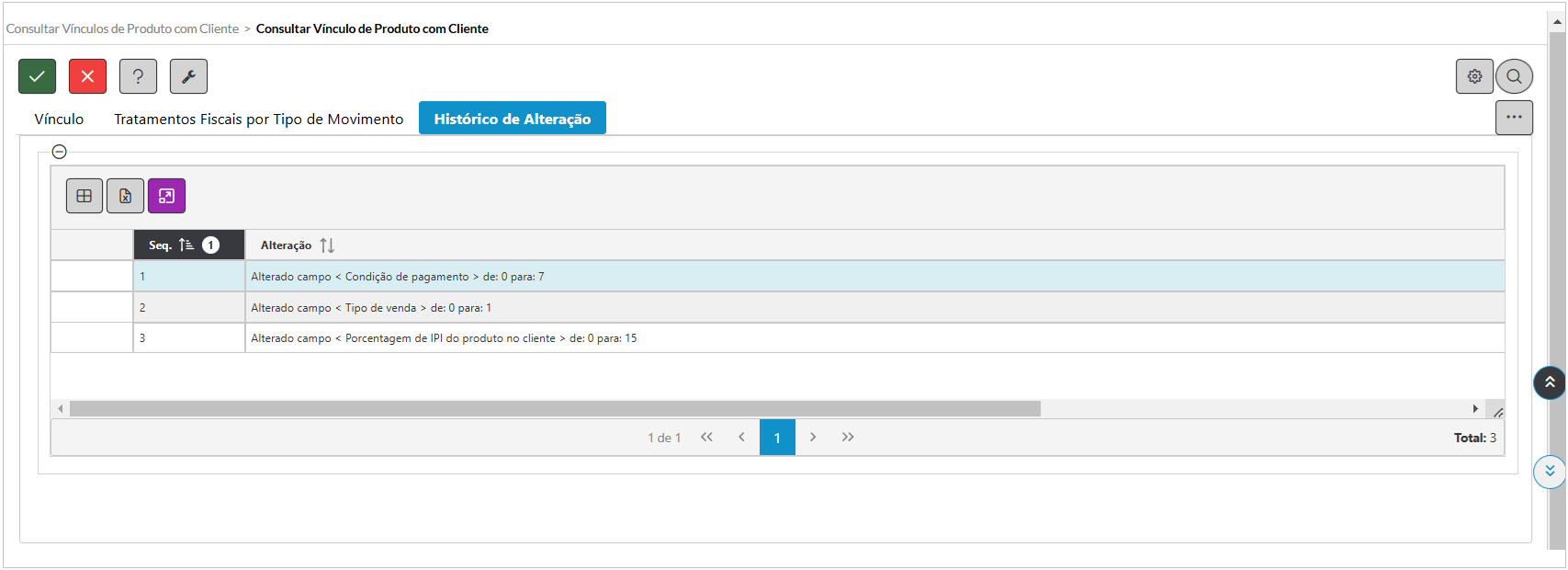Click the purple expand grid icon
The height and width of the screenshot is (570, 1568).
(166, 196)
